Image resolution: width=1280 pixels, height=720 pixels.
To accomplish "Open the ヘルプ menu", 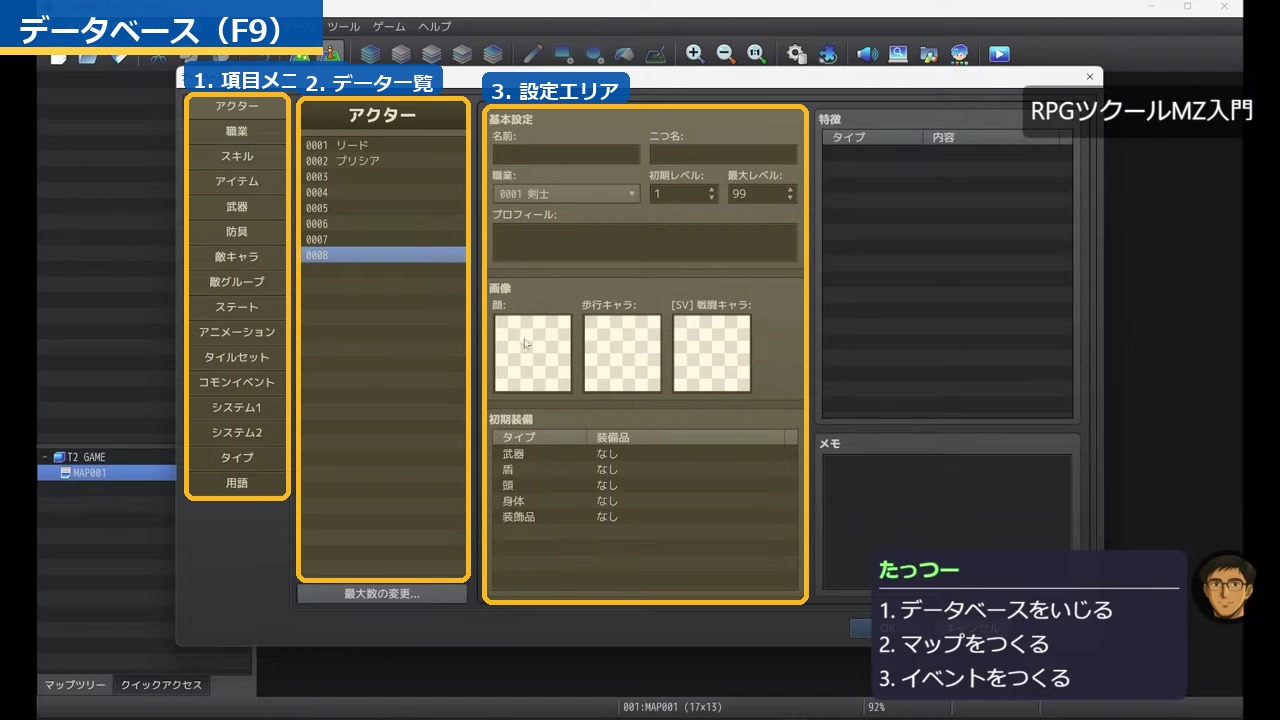I will pyautogui.click(x=435, y=26).
